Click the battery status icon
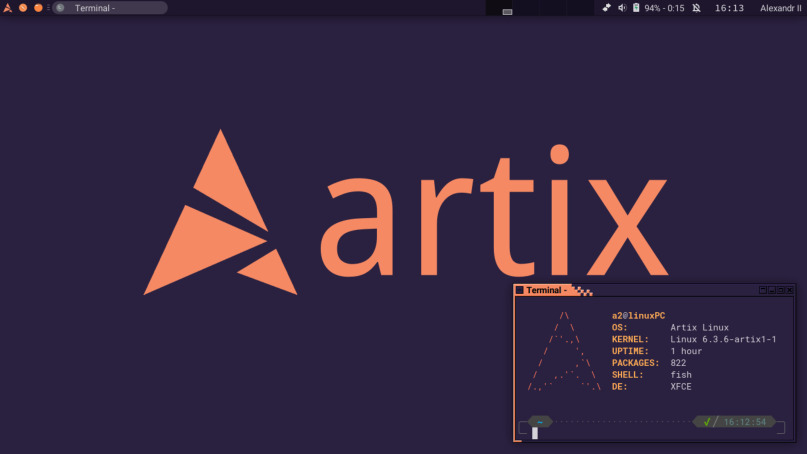This screenshot has height=454, width=807. coord(635,7)
